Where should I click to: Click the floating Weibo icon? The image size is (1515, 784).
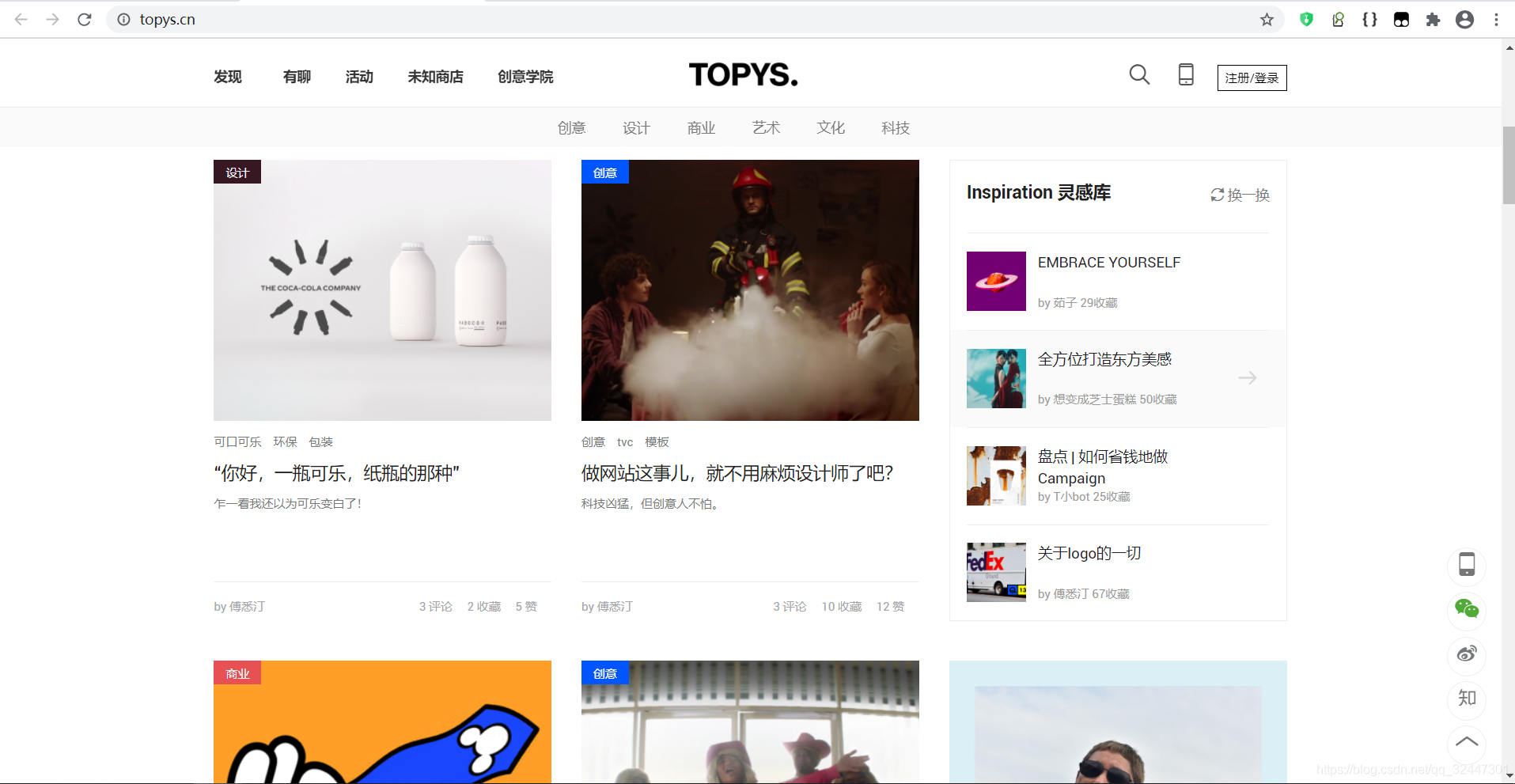tap(1467, 654)
